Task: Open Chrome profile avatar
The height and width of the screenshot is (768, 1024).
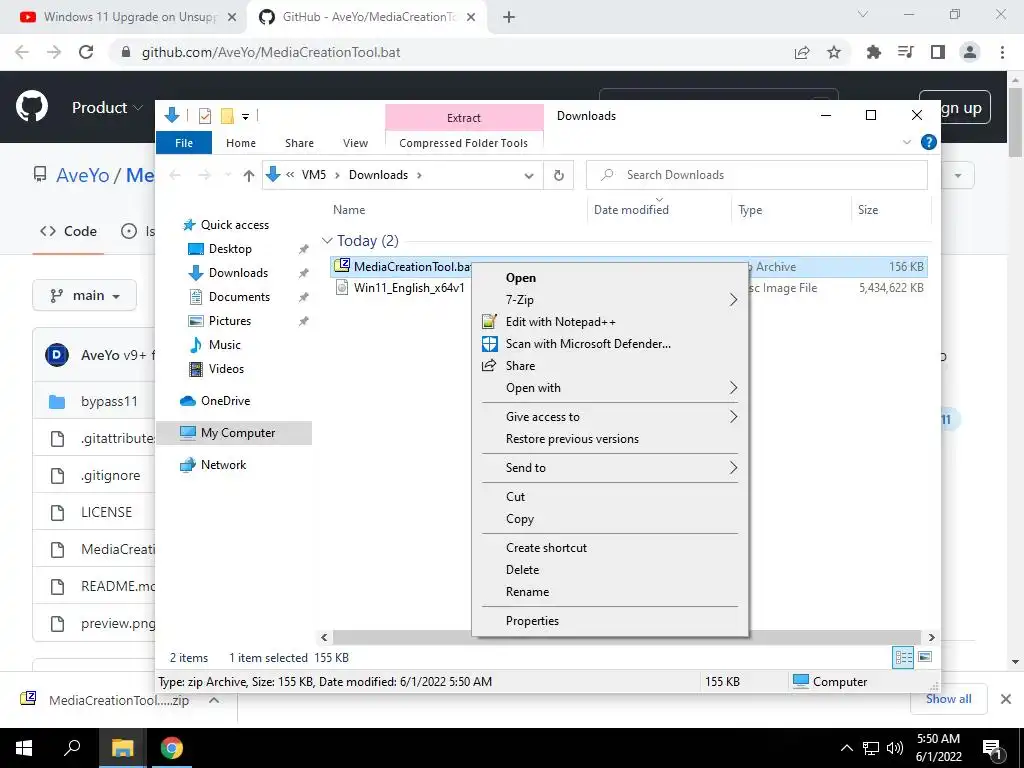Action: [x=970, y=52]
